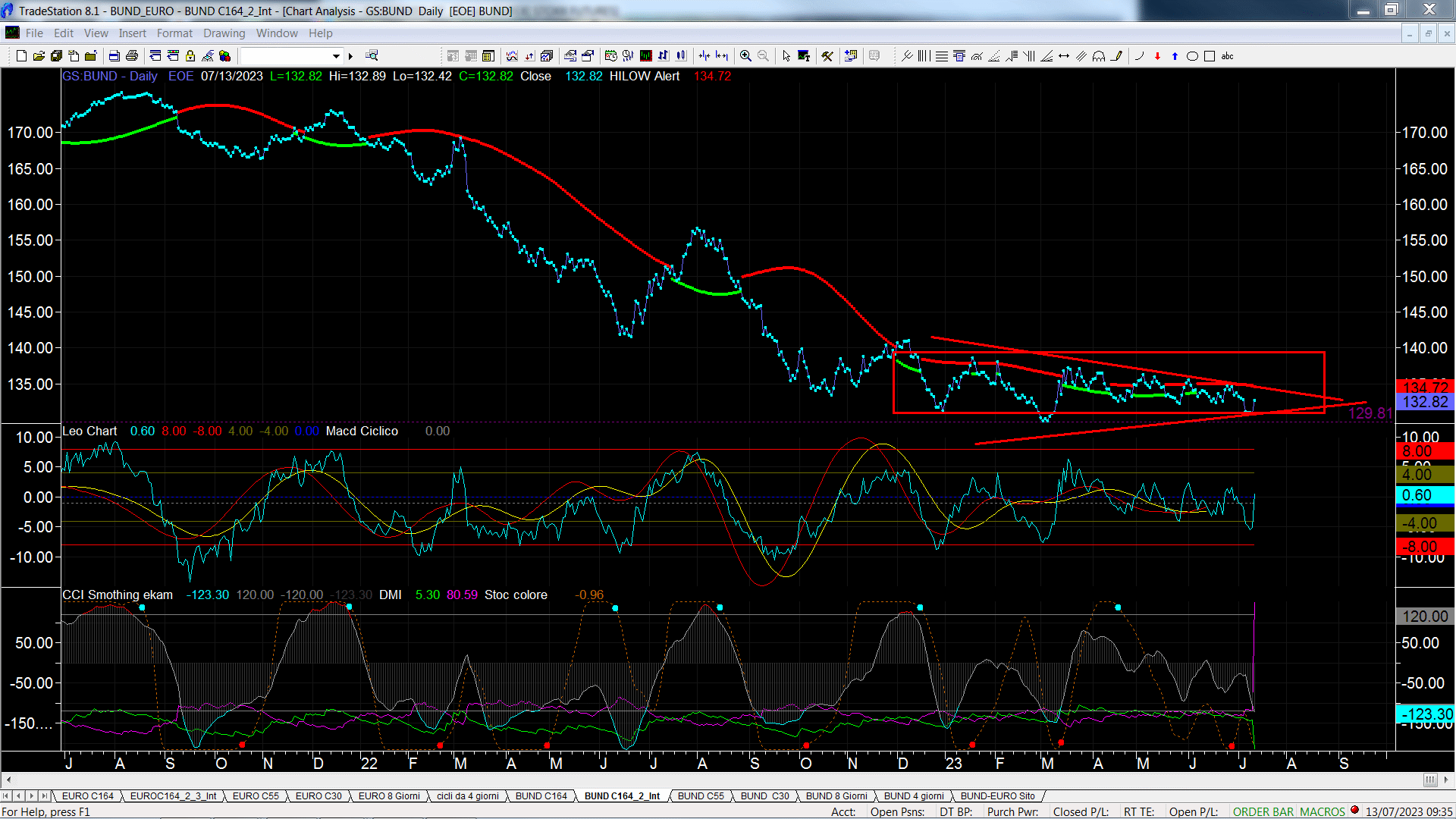Click the Leo Chart indicator label
Viewport: 1456px width, 819px height.
point(89,431)
